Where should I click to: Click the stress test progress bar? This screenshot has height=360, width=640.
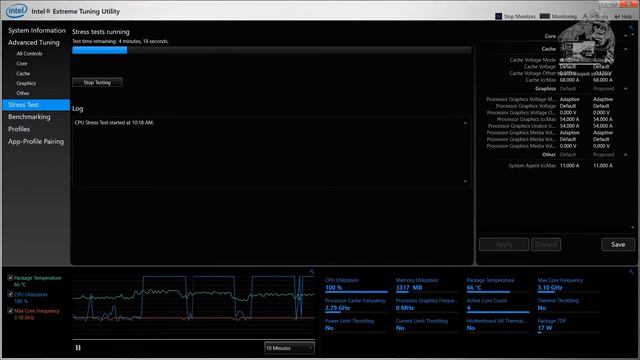[272, 50]
